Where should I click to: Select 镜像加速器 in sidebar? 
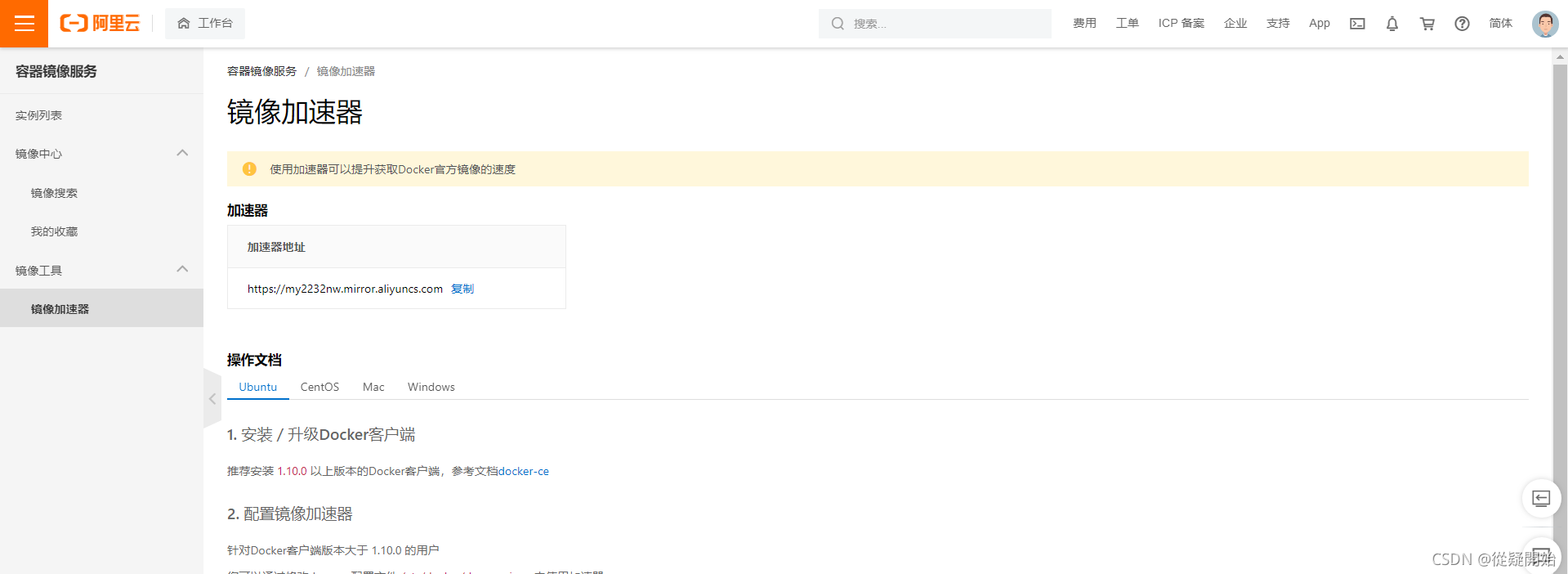pyautogui.click(x=101, y=309)
